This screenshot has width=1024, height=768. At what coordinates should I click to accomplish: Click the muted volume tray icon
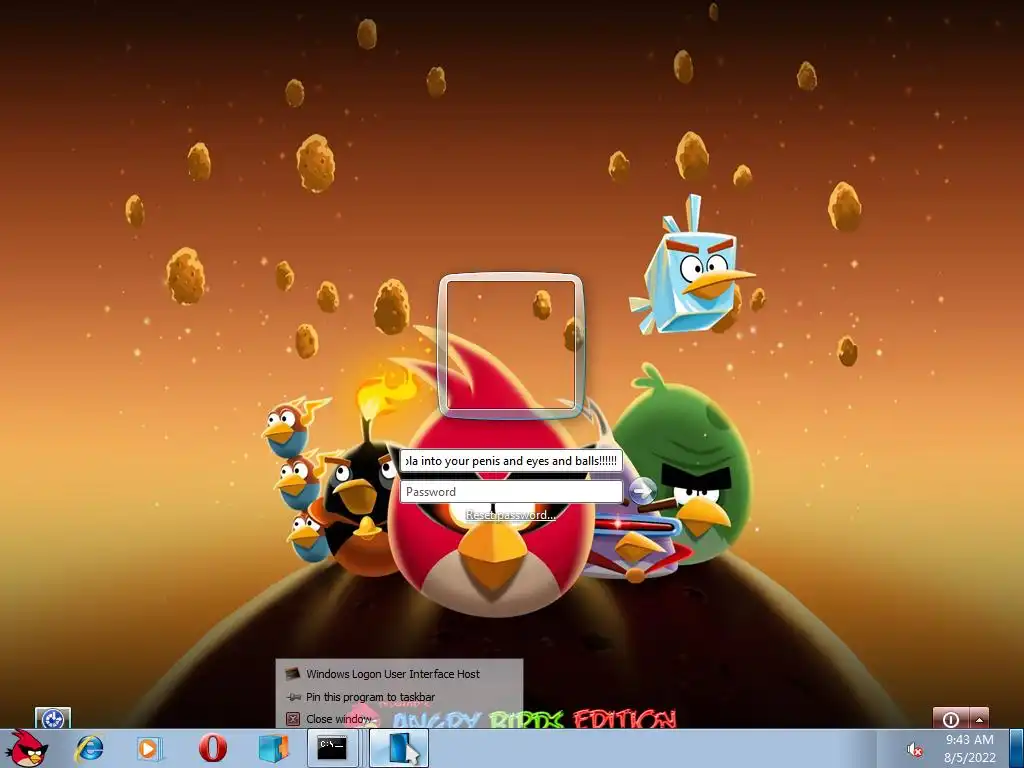[914, 750]
